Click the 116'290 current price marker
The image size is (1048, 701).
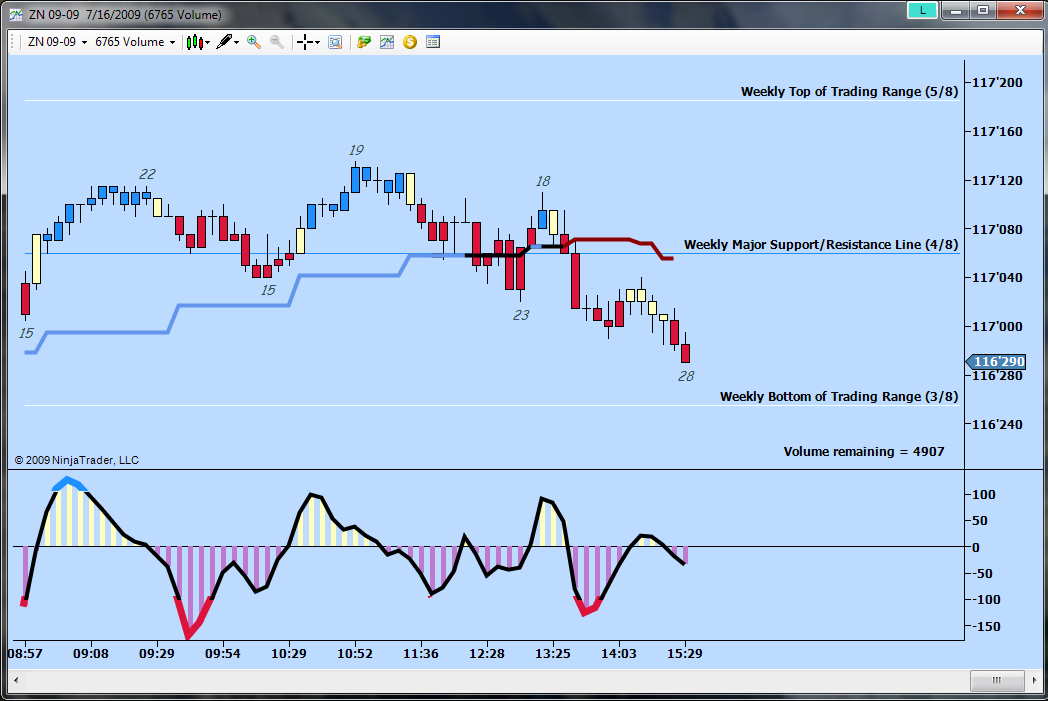pyautogui.click(x=996, y=362)
